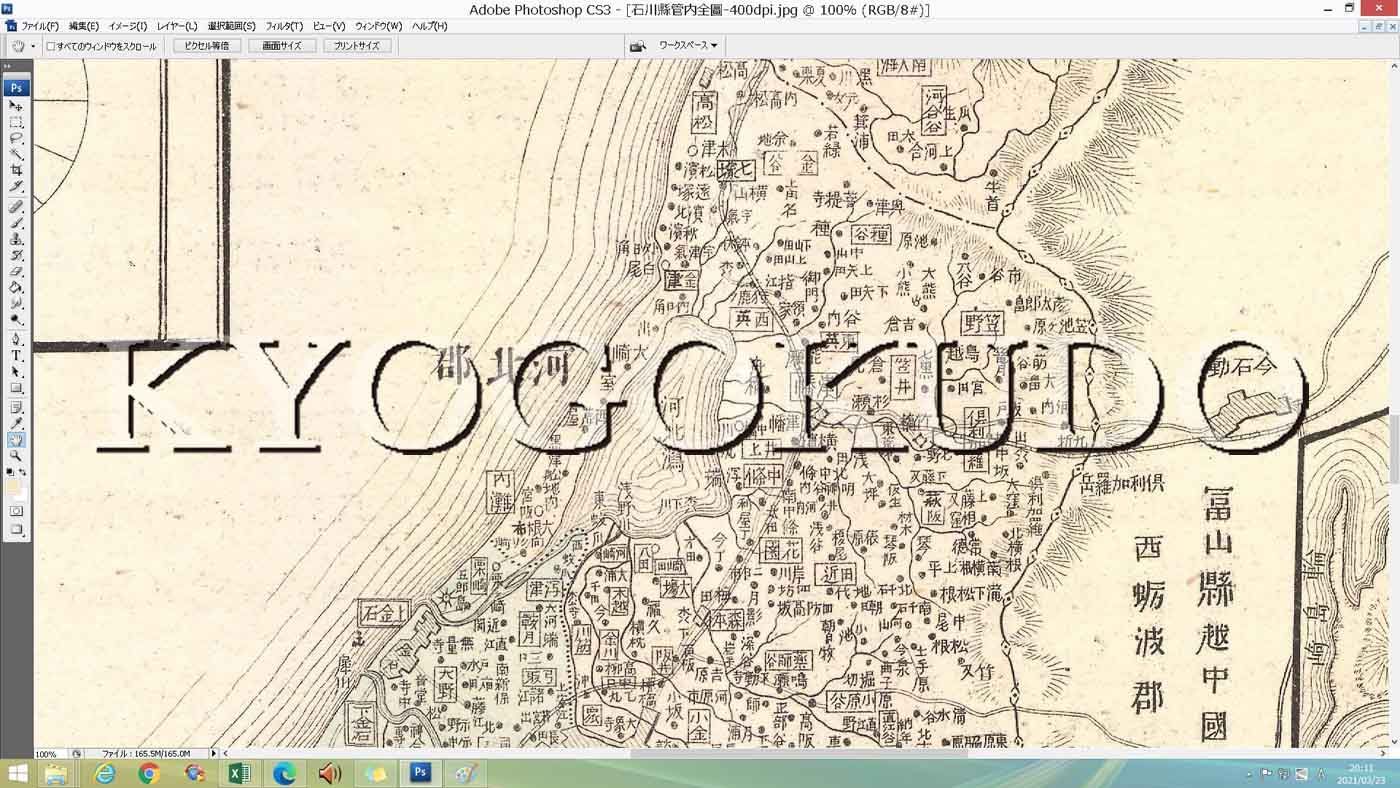This screenshot has width=1400, height=788.
Task: Select the Rectangle shape tool
Action: (x=16, y=388)
